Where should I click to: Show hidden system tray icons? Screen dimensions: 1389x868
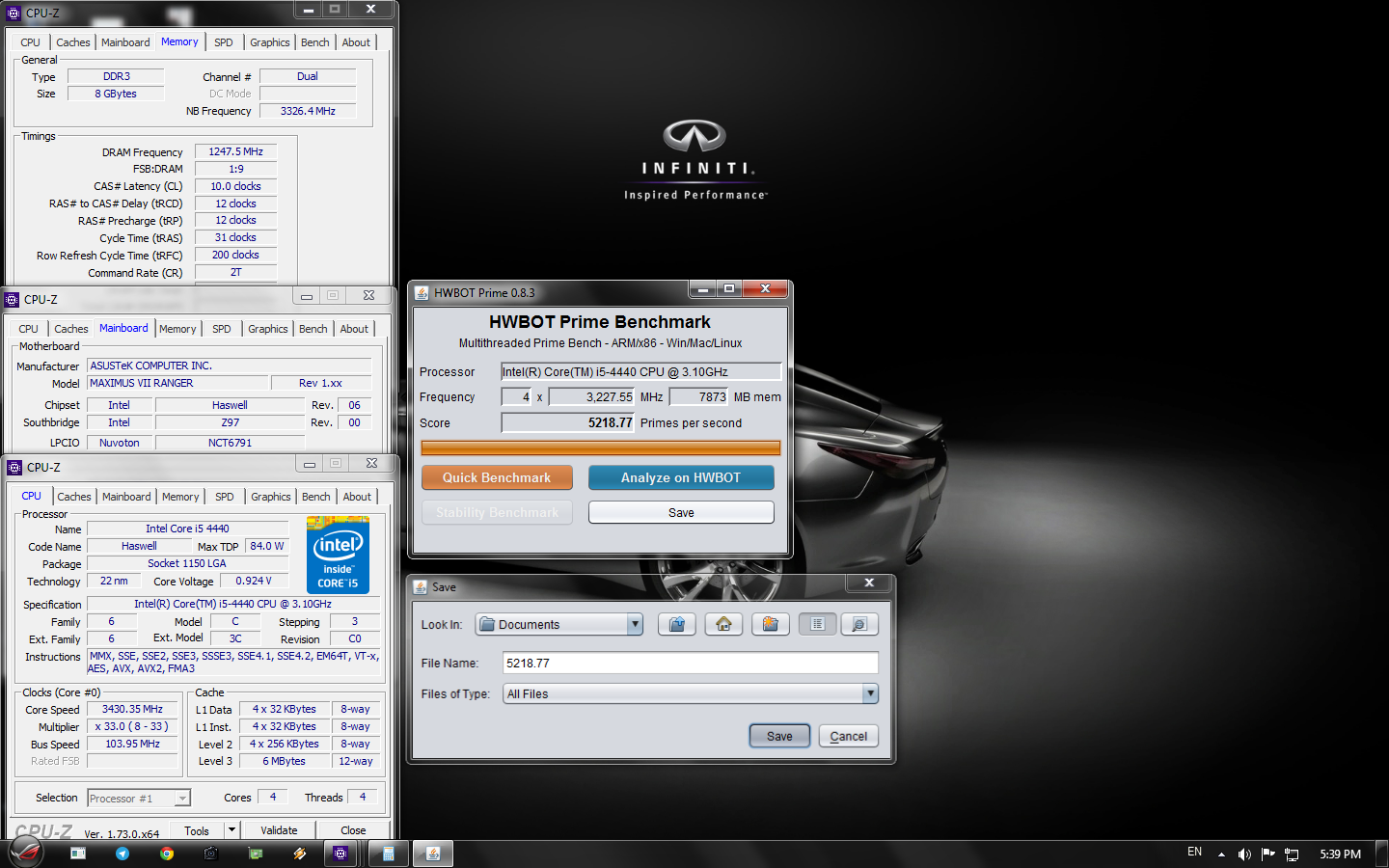coord(1221,854)
